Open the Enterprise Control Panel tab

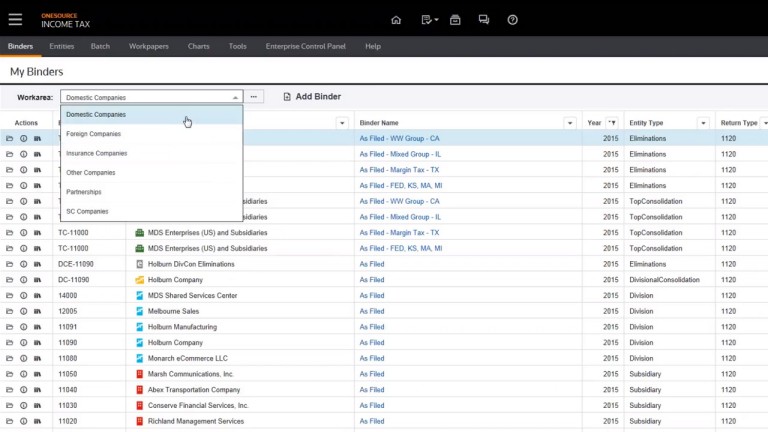(305, 46)
